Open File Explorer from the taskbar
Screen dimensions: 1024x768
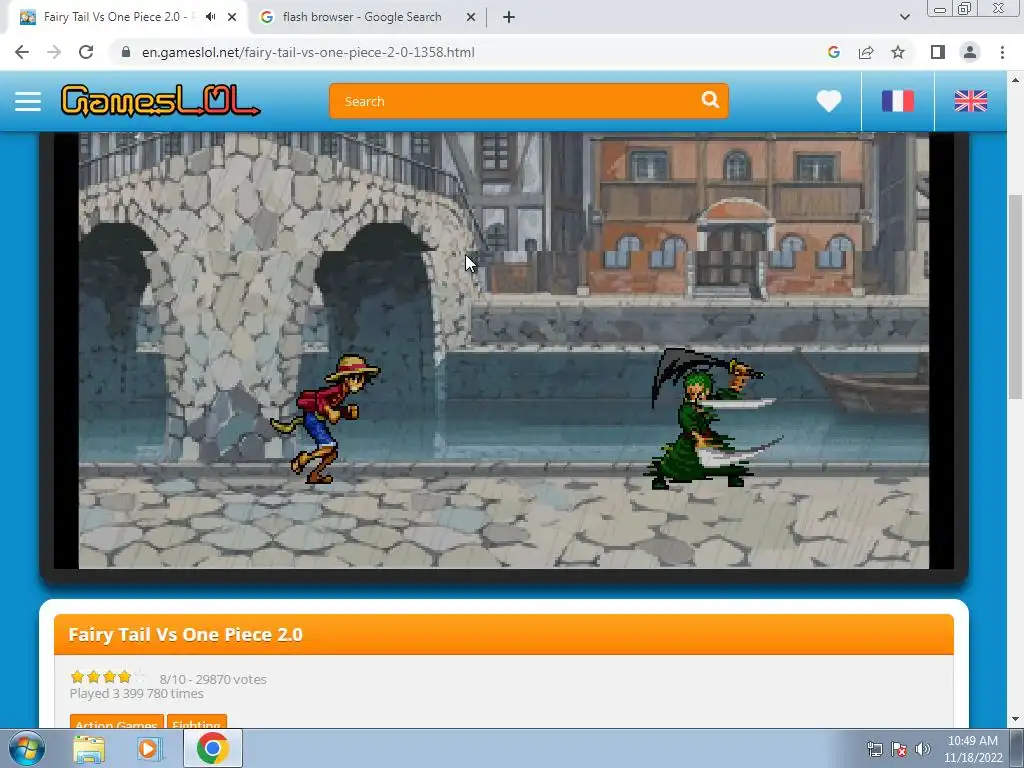89,749
